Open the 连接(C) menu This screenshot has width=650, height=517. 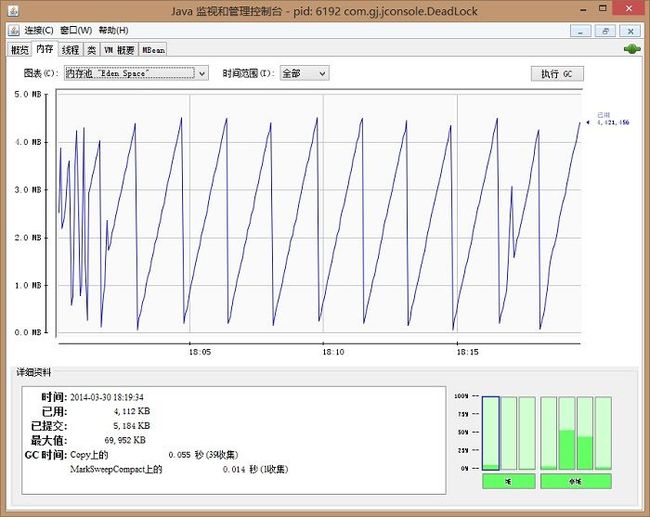(39, 30)
